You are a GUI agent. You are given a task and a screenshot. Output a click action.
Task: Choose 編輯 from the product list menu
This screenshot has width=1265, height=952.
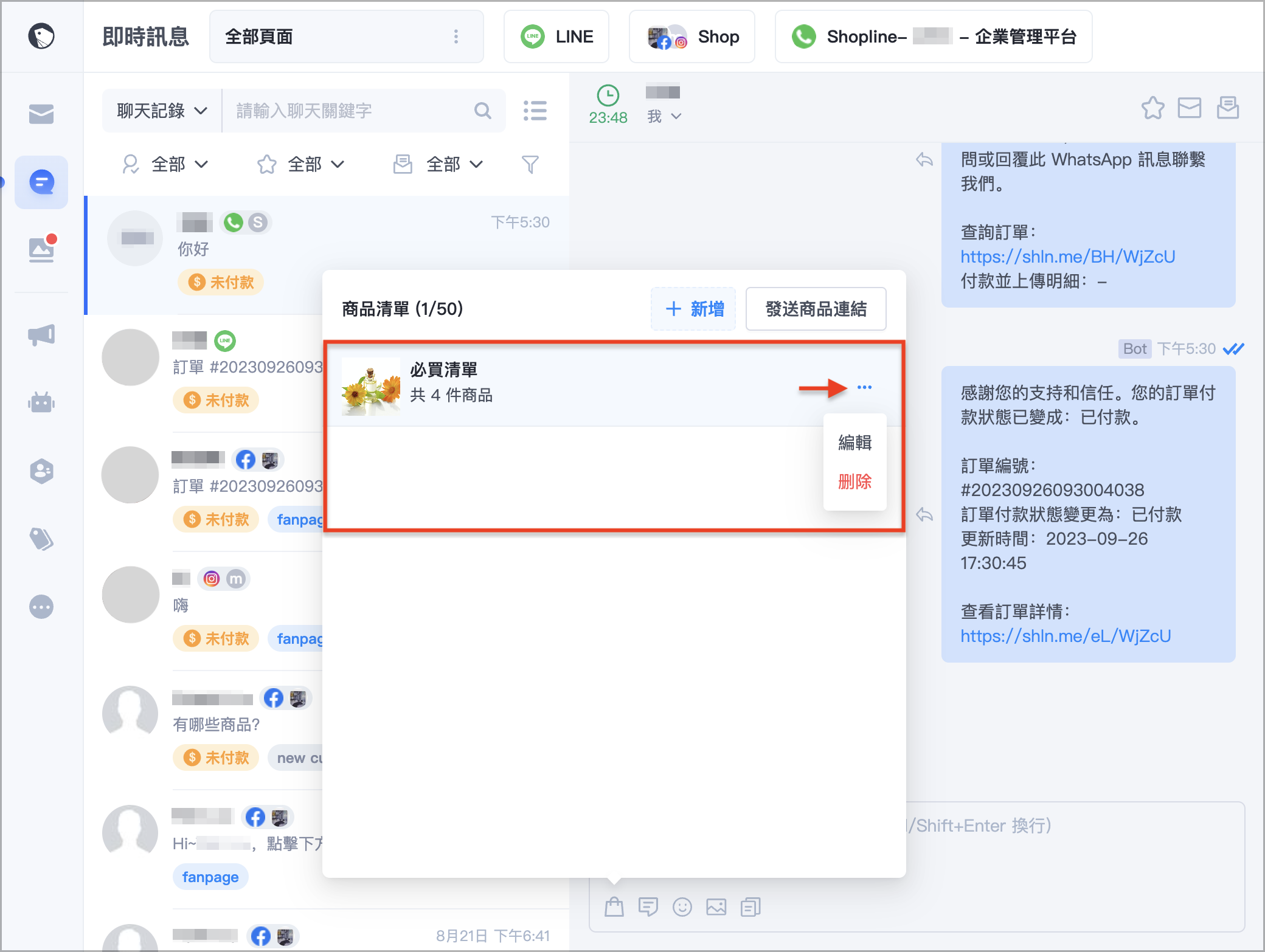[x=854, y=442]
